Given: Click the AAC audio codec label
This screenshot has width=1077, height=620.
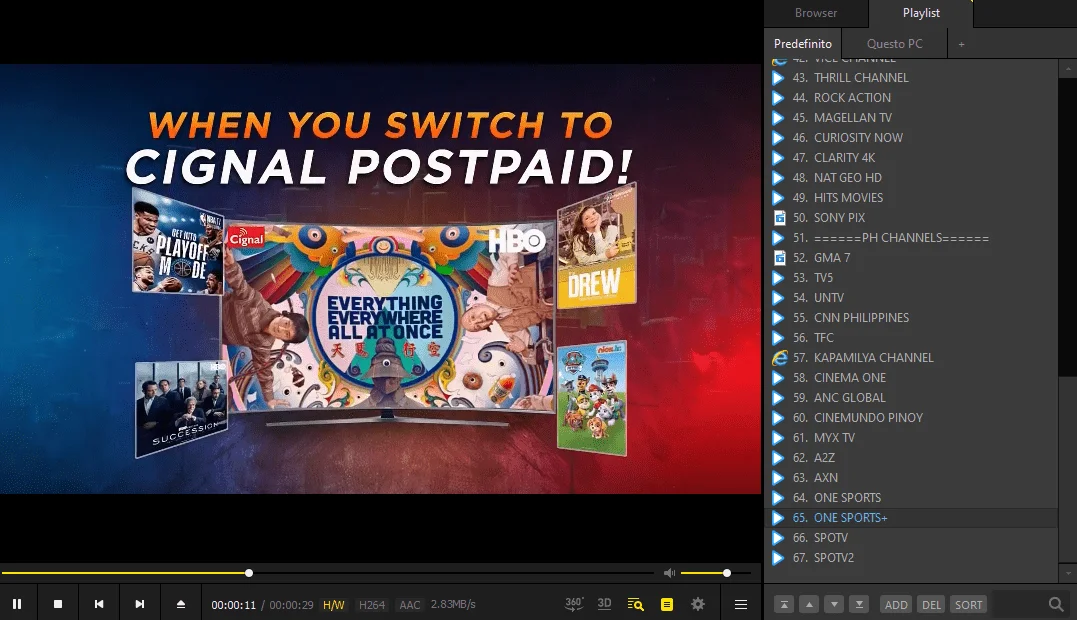Looking at the screenshot, I should click(410, 605).
